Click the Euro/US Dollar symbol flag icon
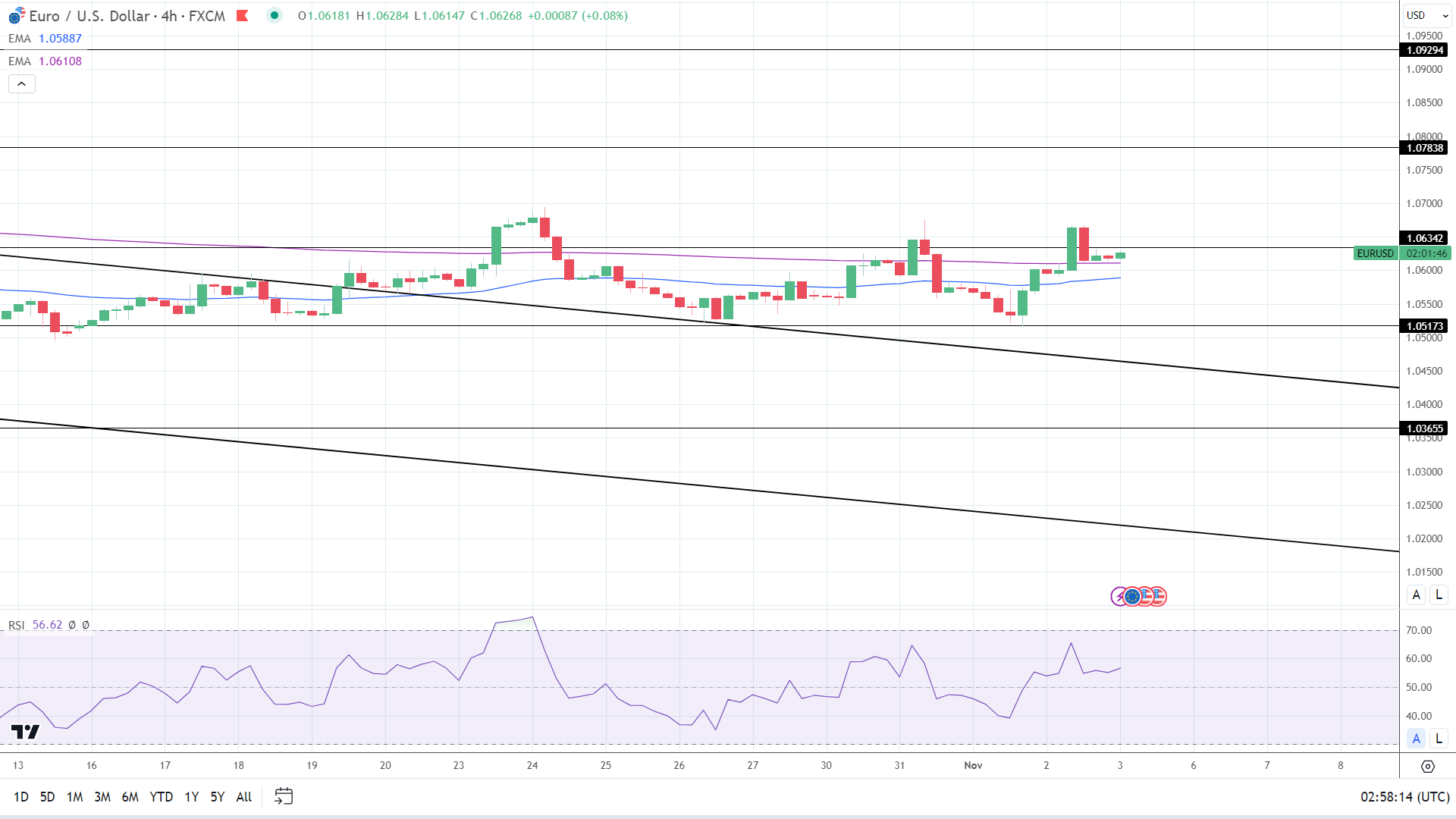Viewport: 1456px width, 819px height. point(17,15)
